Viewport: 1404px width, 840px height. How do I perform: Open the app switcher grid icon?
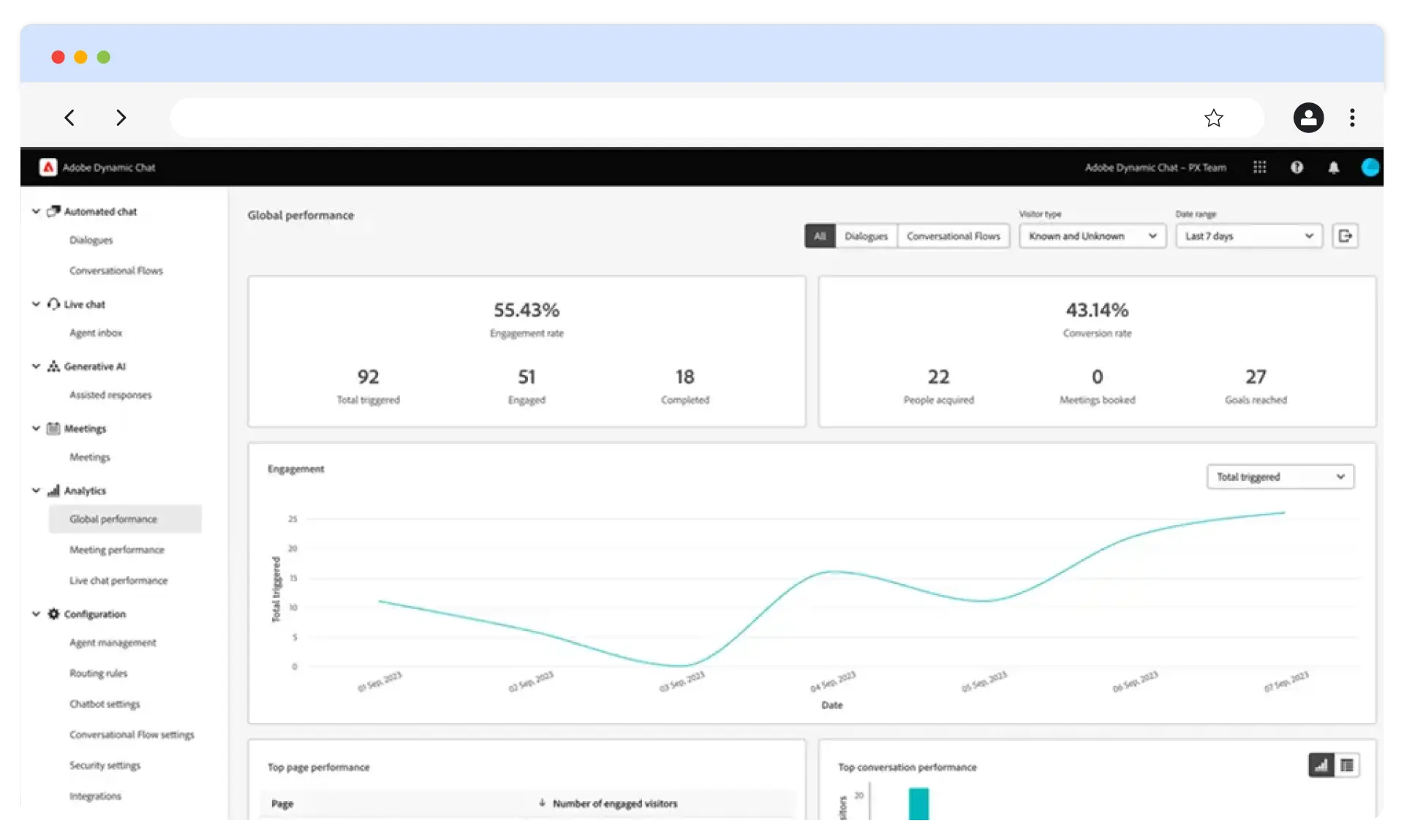1259,167
